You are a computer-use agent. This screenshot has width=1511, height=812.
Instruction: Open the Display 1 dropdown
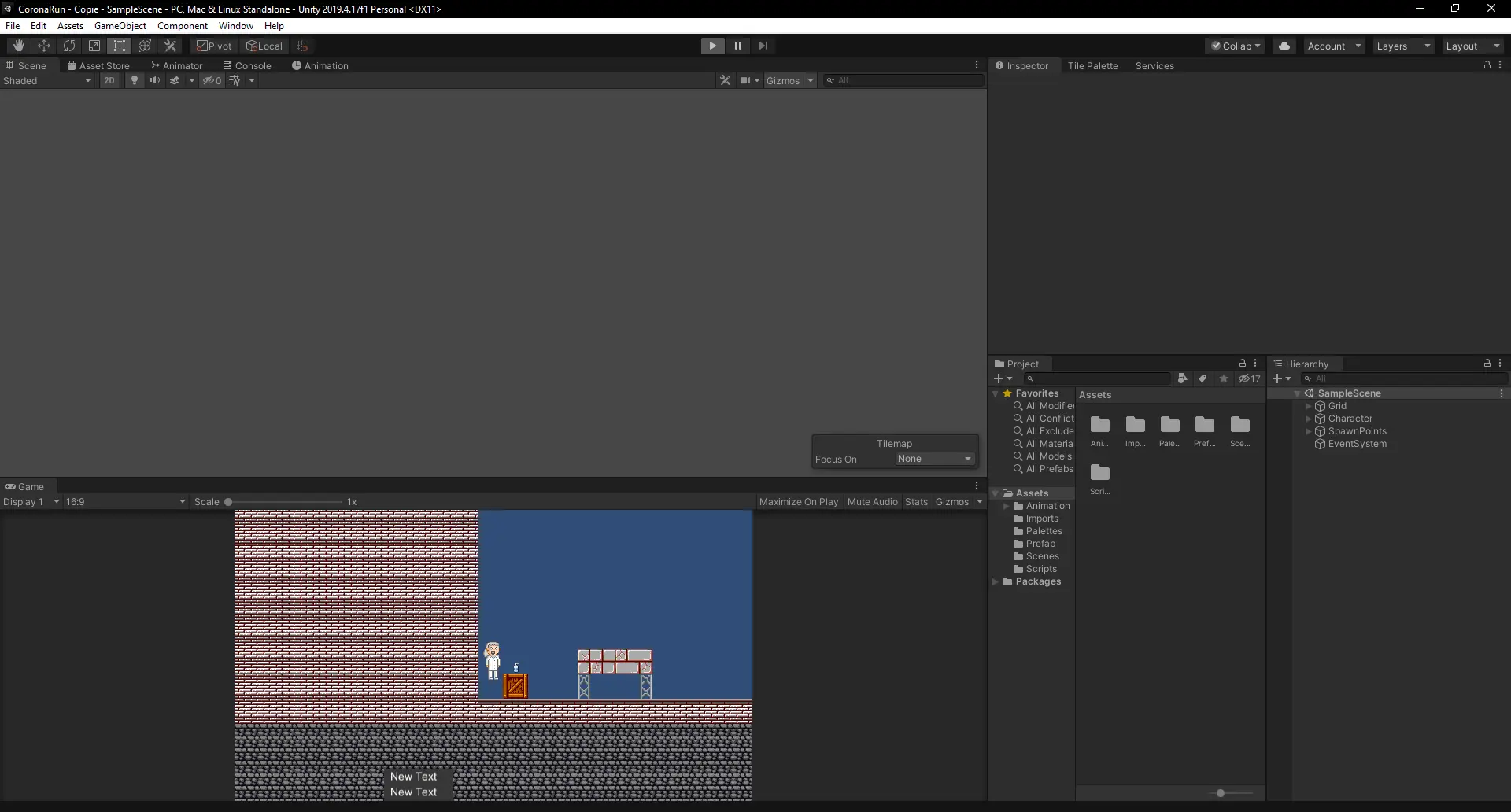coord(31,501)
